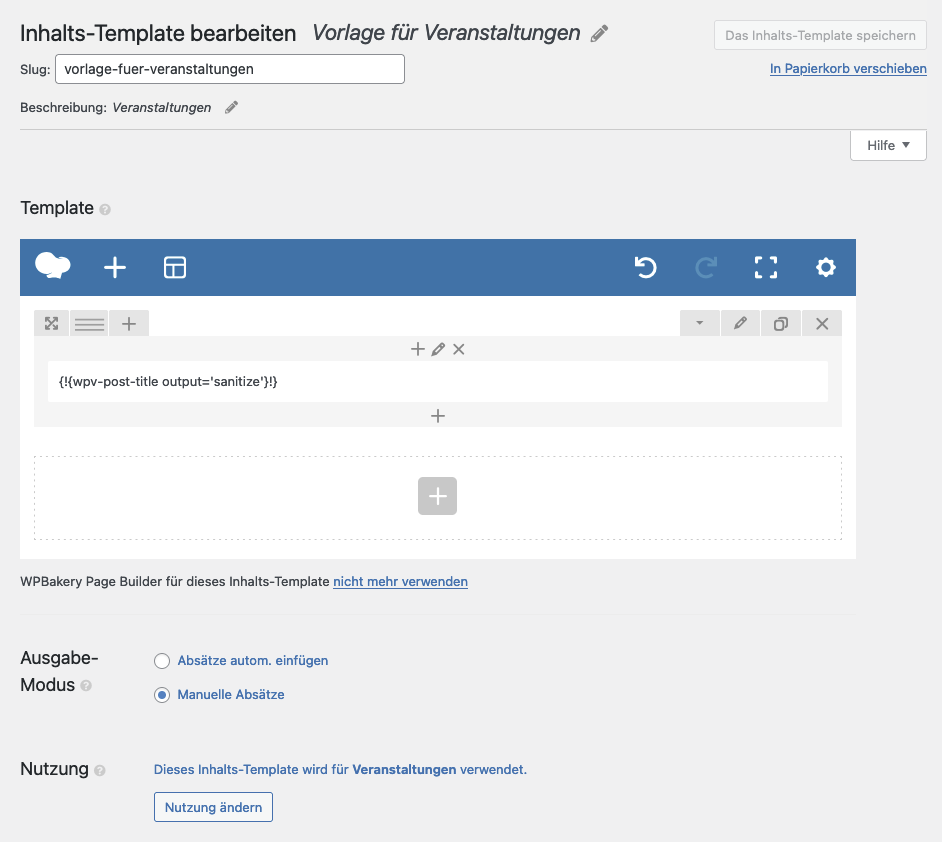The image size is (942, 842).
Task: Edit the column with small pencil icon
Action: [438, 349]
